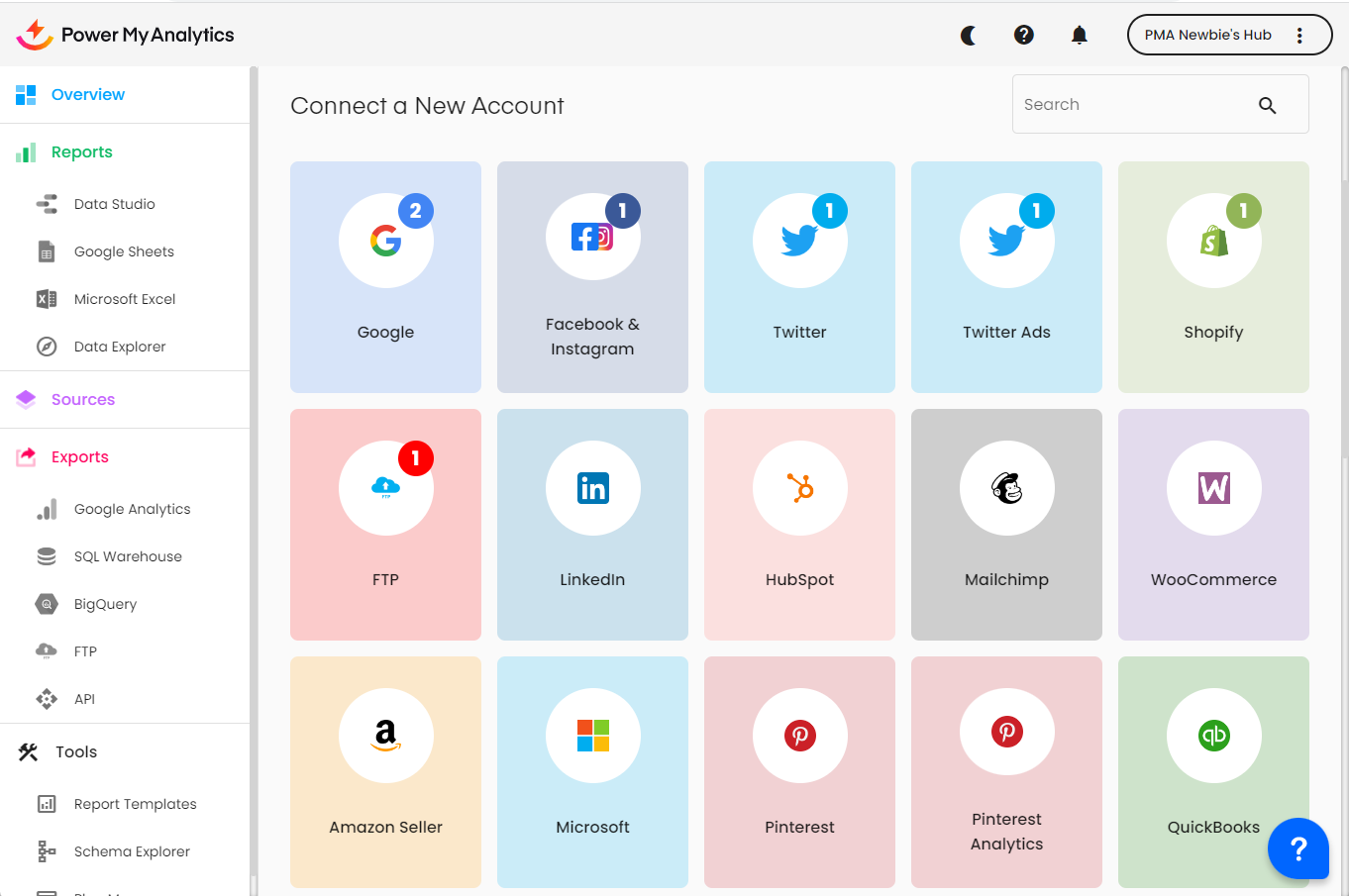Open the Sources section
Screen dimensions: 1349x896
(83, 400)
